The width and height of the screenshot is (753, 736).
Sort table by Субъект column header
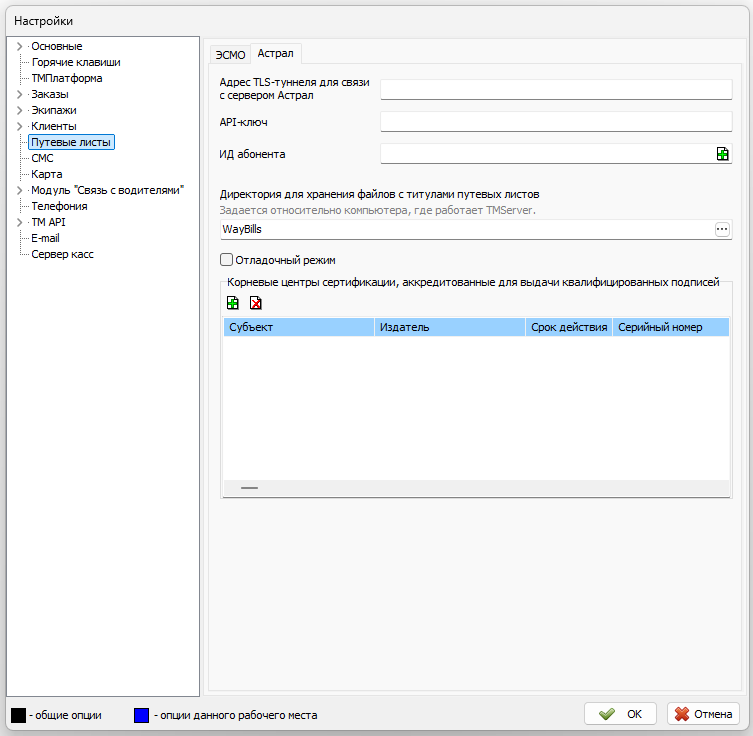(x=298, y=327)
